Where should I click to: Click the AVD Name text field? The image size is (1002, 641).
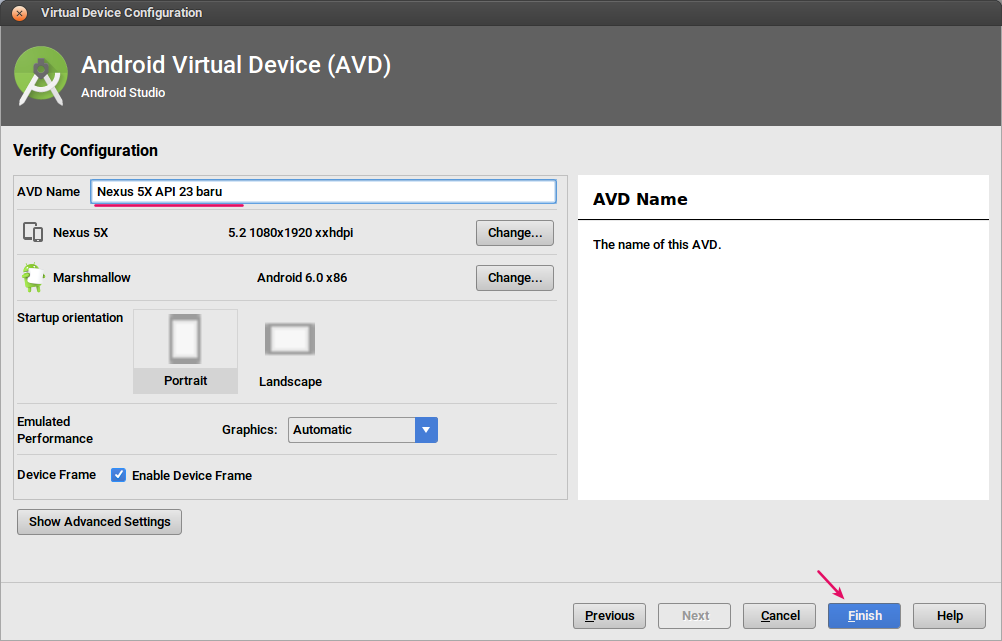(323, 191)
